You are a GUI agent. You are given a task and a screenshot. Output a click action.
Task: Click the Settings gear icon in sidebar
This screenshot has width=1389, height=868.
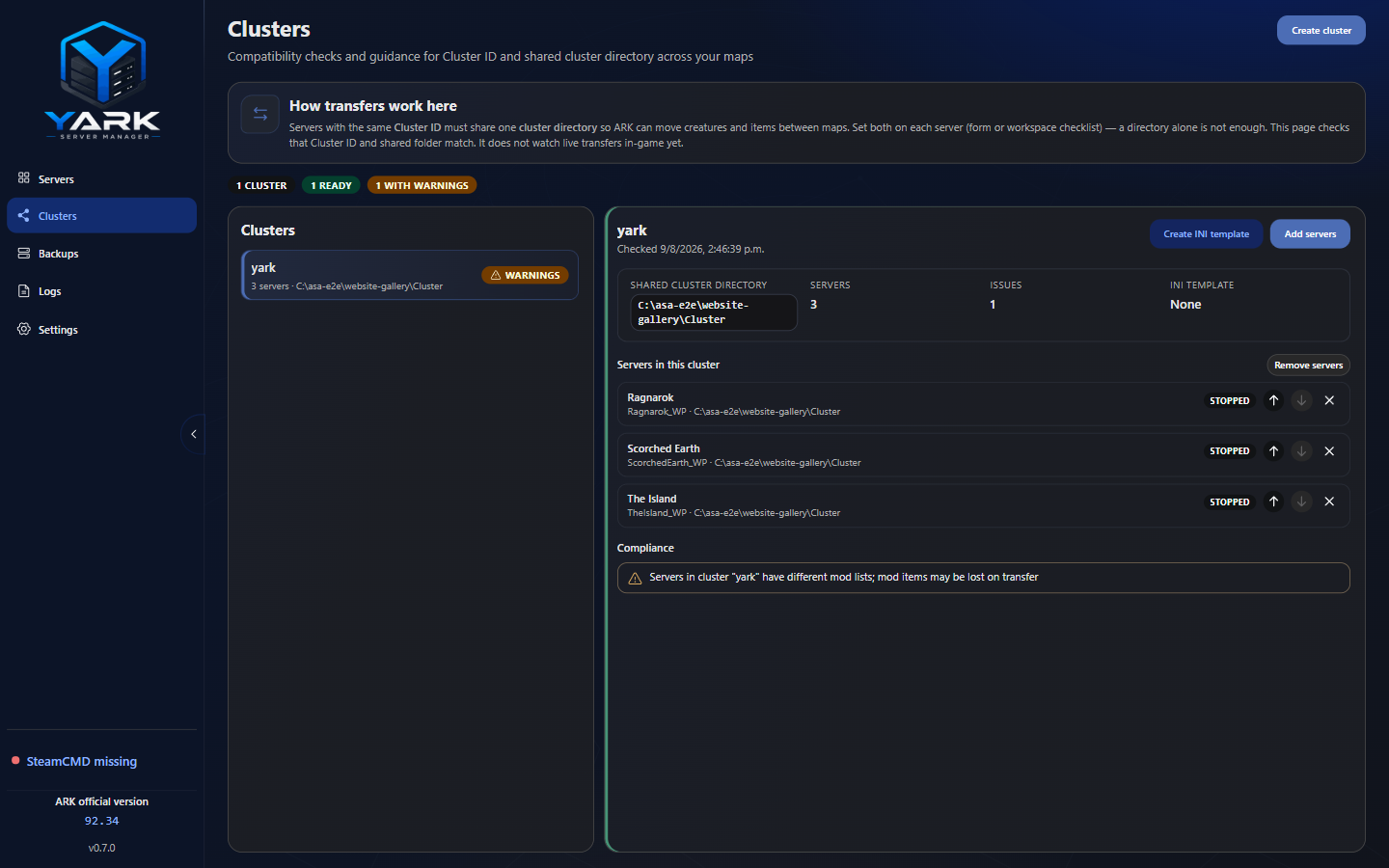click(x=23, y=329)
